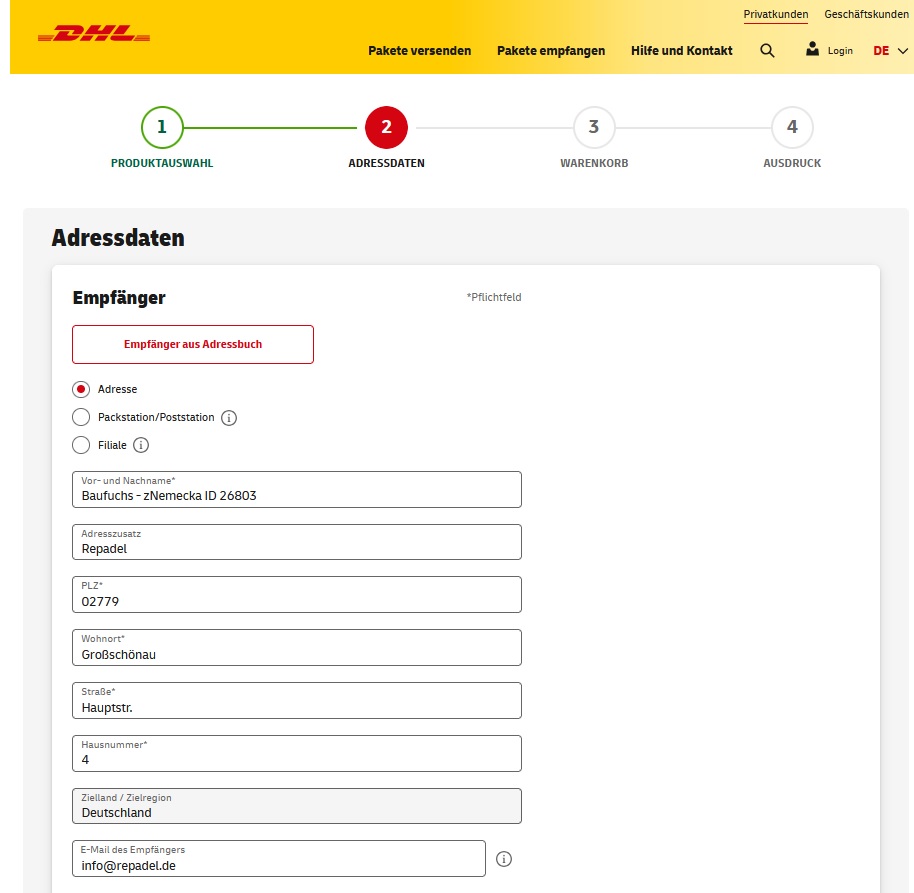The height and width of the screenshot is (893, 914).
Task: Show info for Packstation/Poststation option
Action: pos(229,418)
